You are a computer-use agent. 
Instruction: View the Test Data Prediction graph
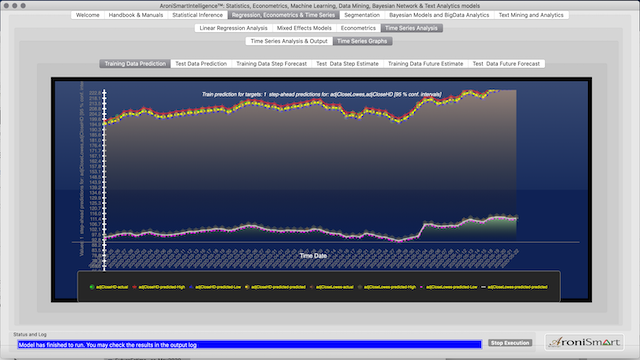201,64
